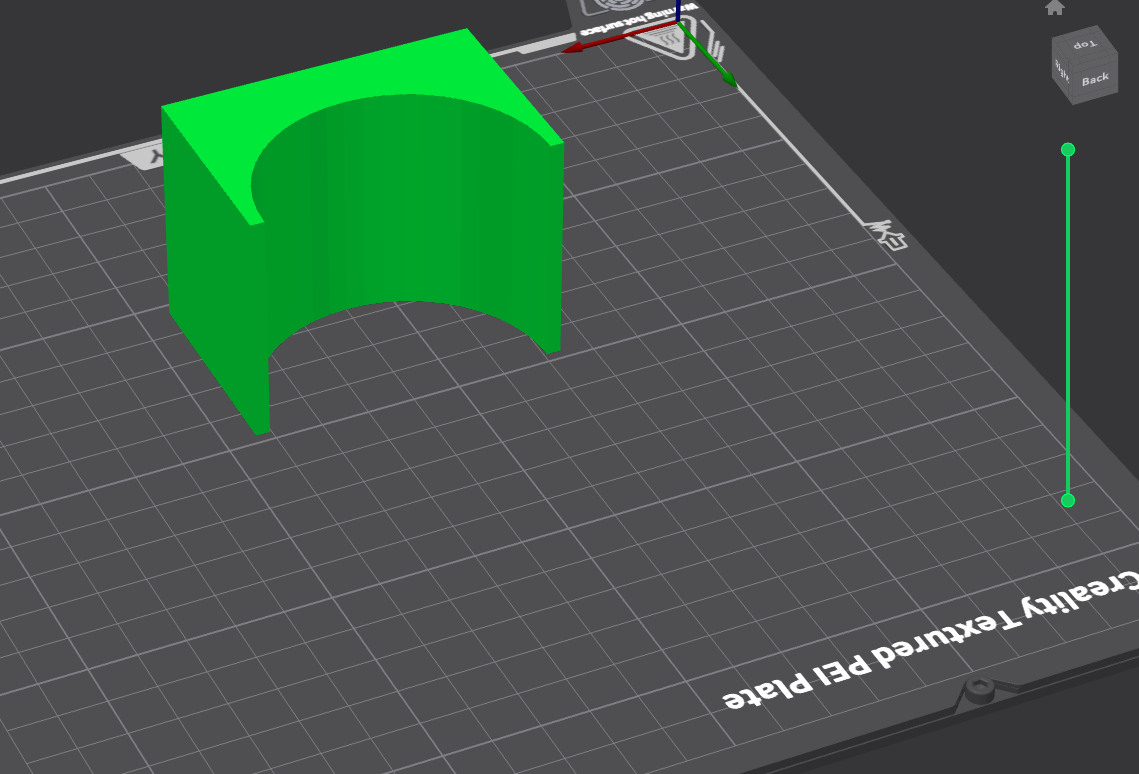The width and height of the screenshot is (1139, 774).
Task: Click the green Y axis arrow
Action: 708,54
